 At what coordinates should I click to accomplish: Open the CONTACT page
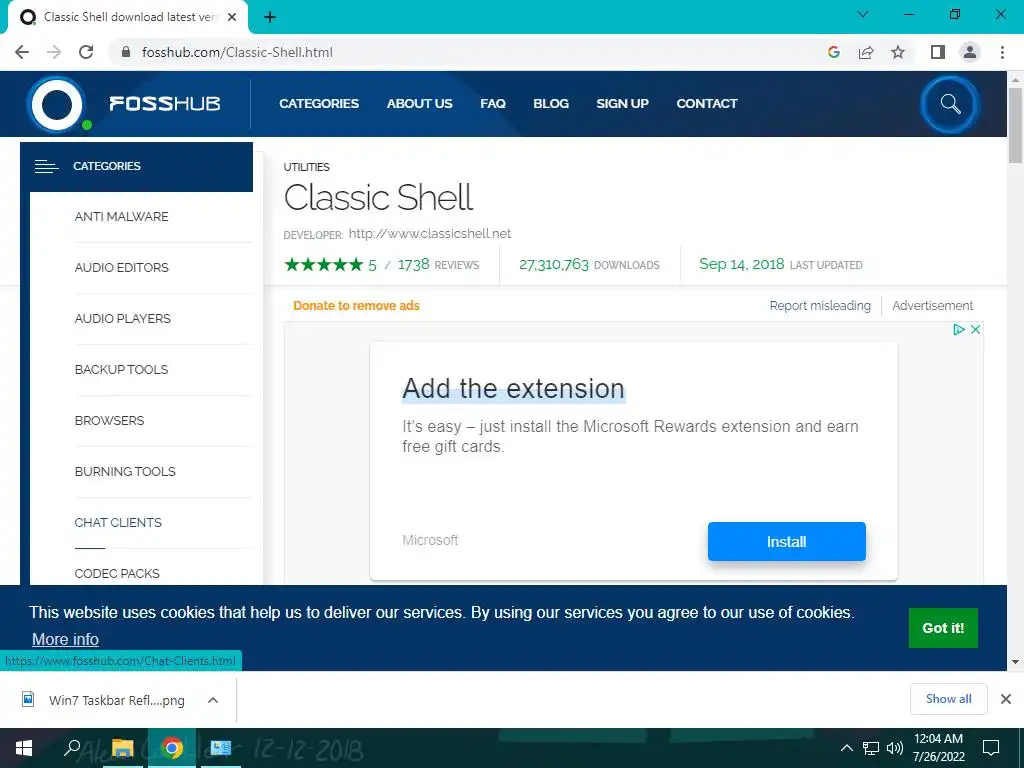[x=707, y=104]
